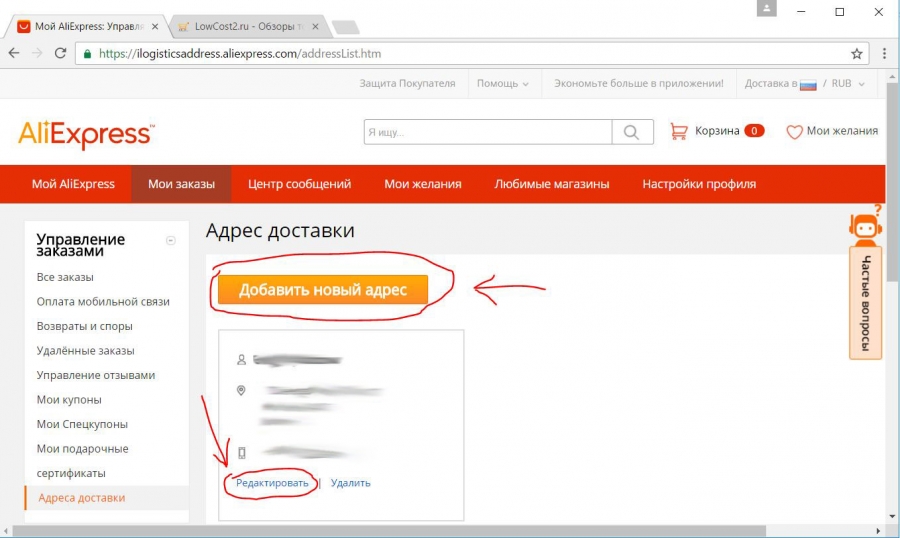Image resolution: width=900 pixels, height=538 pixels.
Task: Go to Центр сообщений
Action: click(x=299, y=184)
